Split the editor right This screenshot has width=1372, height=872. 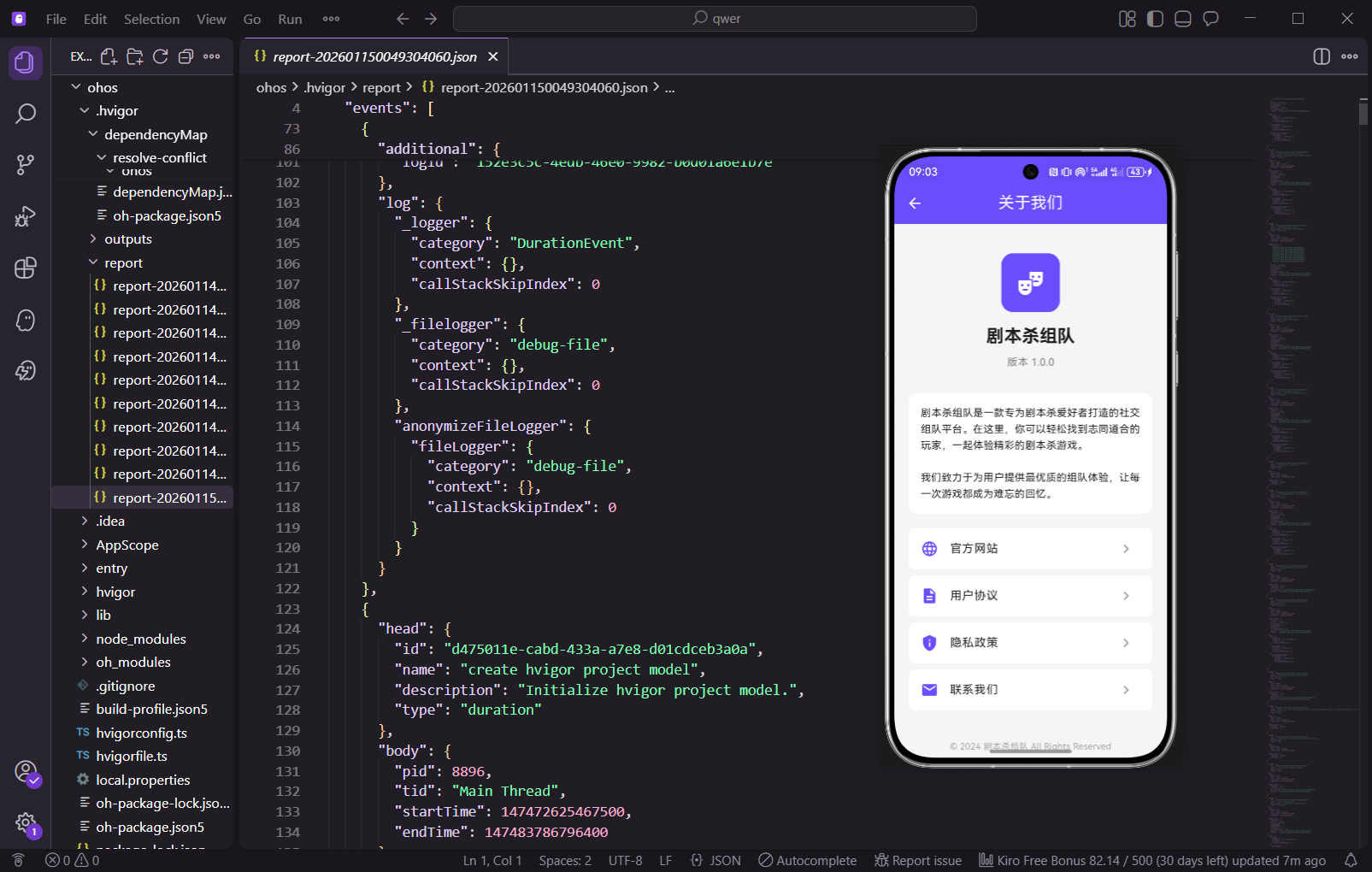click(1322, 56)
